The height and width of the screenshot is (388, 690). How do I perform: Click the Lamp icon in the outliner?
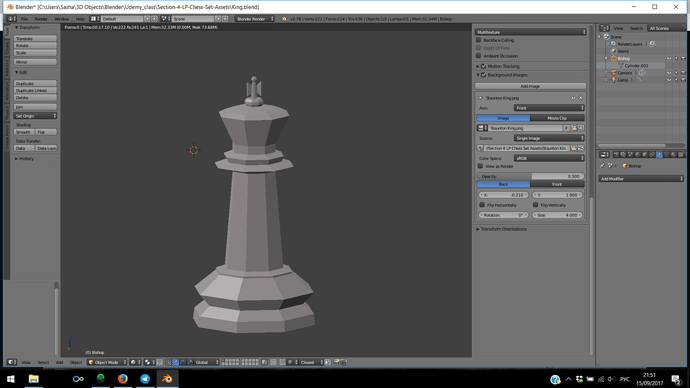pos(613,80)
